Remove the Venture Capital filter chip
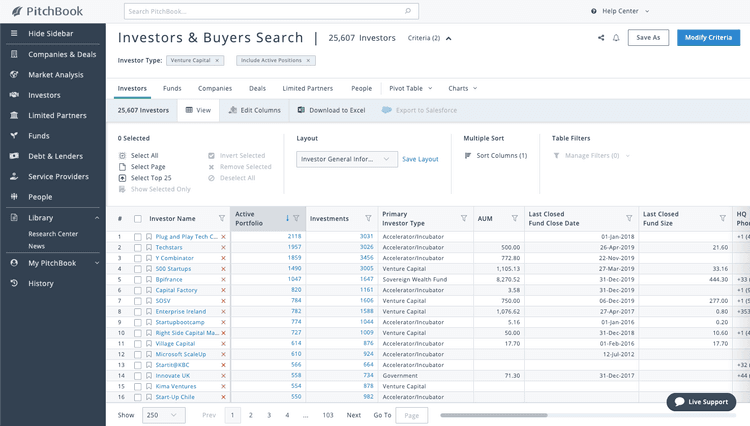Screen dimensions: 750x426 (x=218, y=60)
